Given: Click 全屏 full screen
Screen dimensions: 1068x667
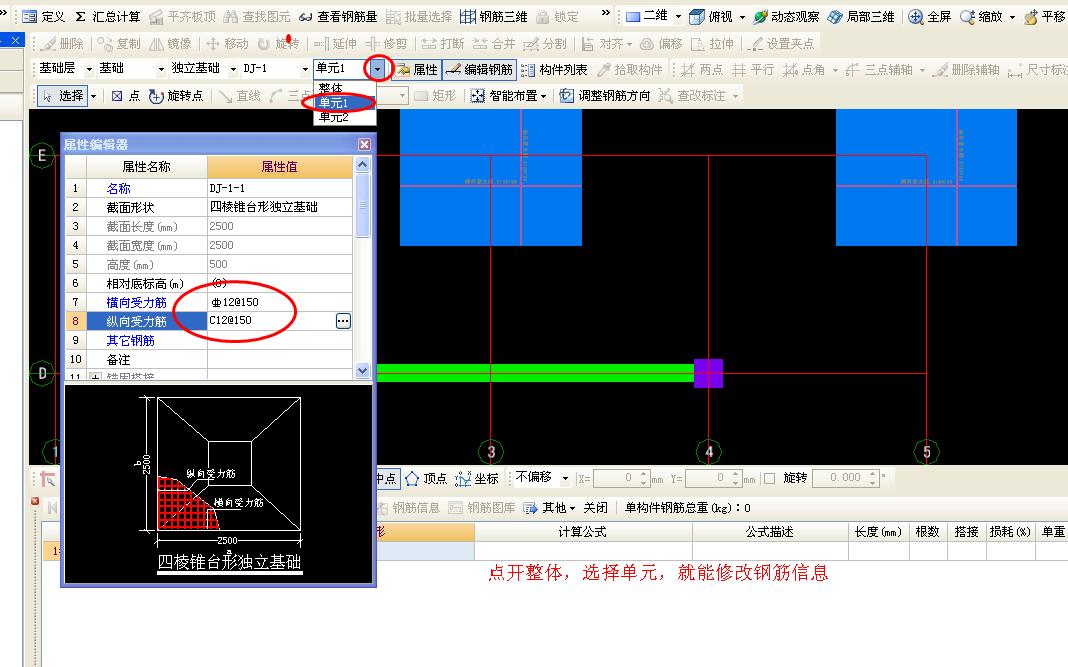Looking at the screenshot, I should point(930,16).
